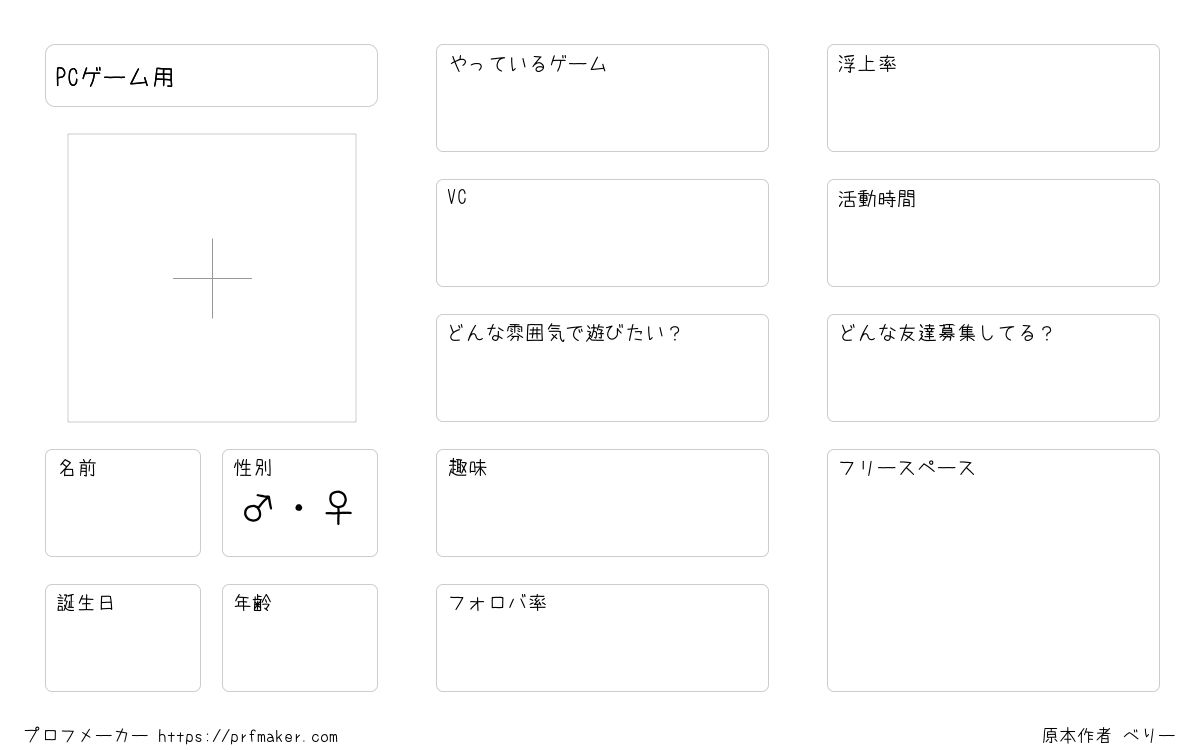The height and width of the screenshot is (750, 1200).
Task: Click the 浮上率 field
Action: tap(993, 98)
